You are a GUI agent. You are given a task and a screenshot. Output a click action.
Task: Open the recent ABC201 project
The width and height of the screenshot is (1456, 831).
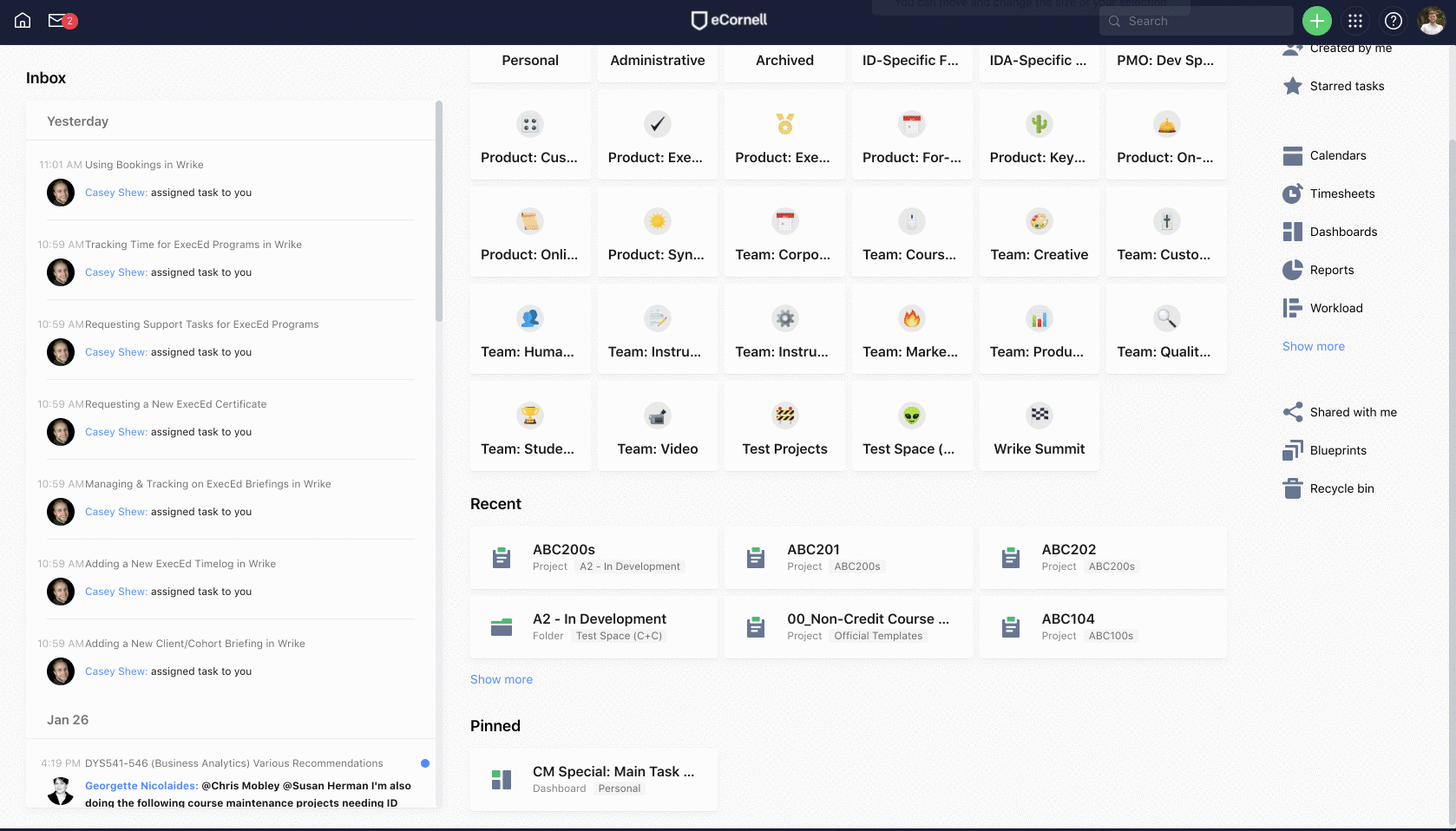(x=848, y=558)
